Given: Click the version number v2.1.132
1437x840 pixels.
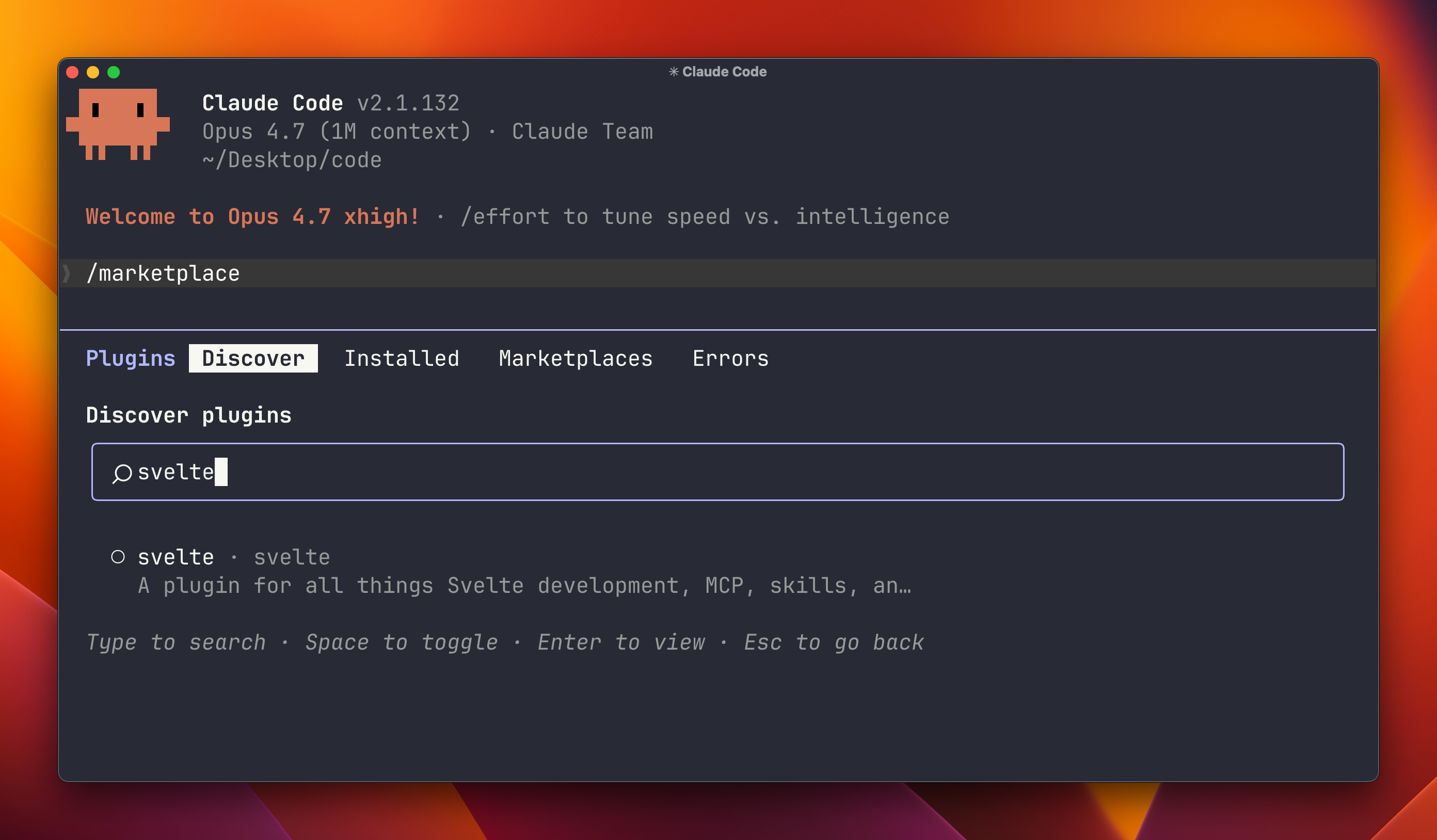Looking at the screenshot, I should coord(408,103).
